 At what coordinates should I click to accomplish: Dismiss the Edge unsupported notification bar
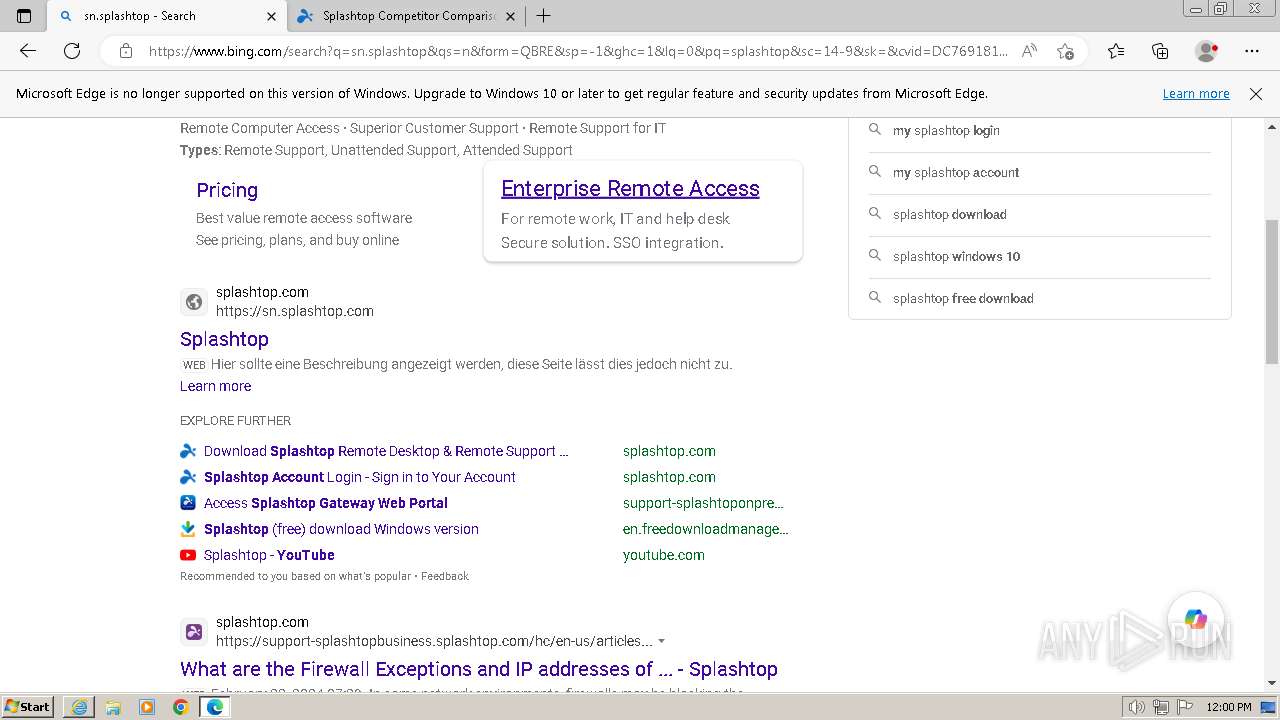(1256, 94)
